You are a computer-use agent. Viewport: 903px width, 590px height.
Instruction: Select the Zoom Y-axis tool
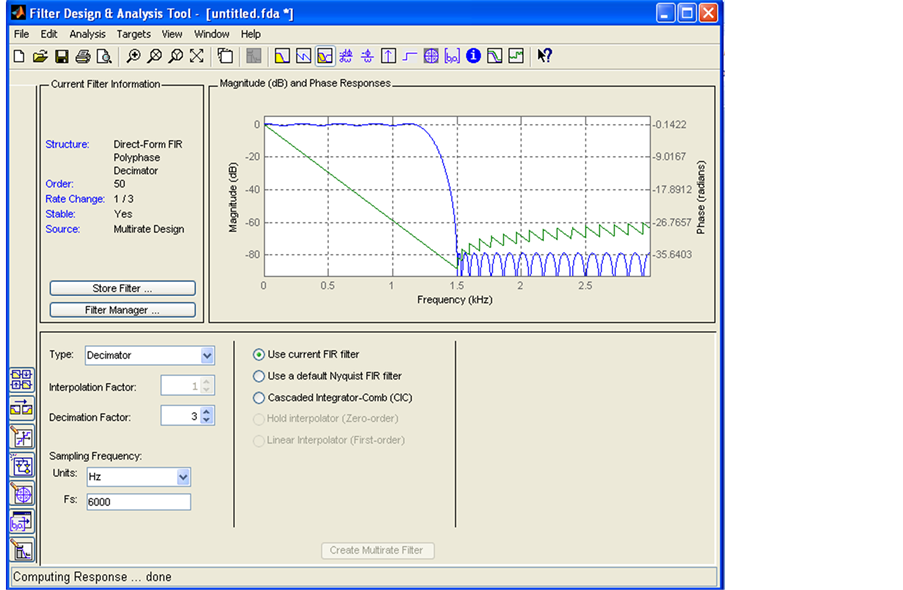point(176,56)
